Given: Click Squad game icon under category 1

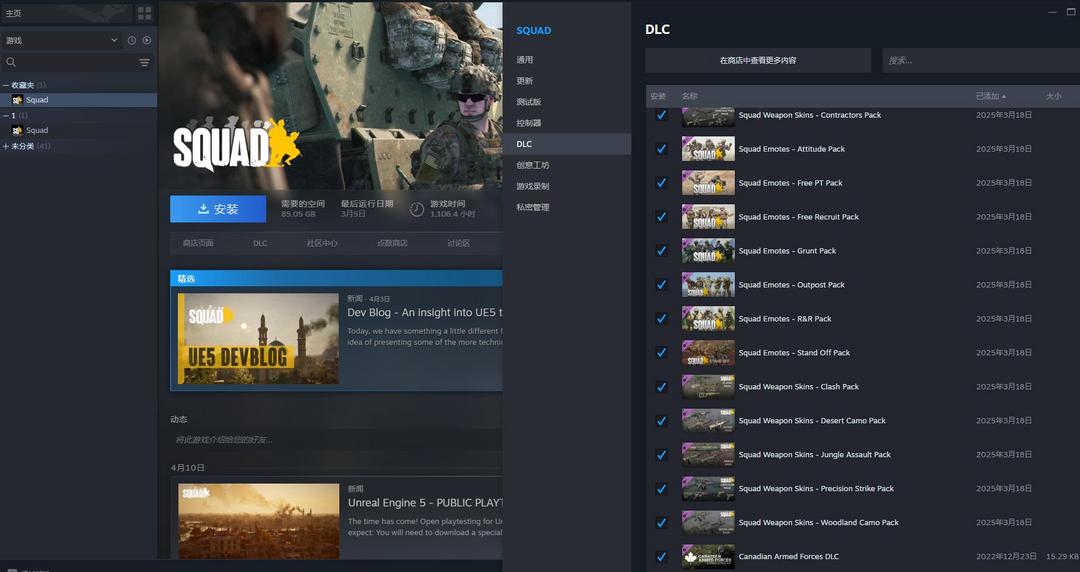Looking at the screenshot, I should pyautogui.click(x=17, y=130).
